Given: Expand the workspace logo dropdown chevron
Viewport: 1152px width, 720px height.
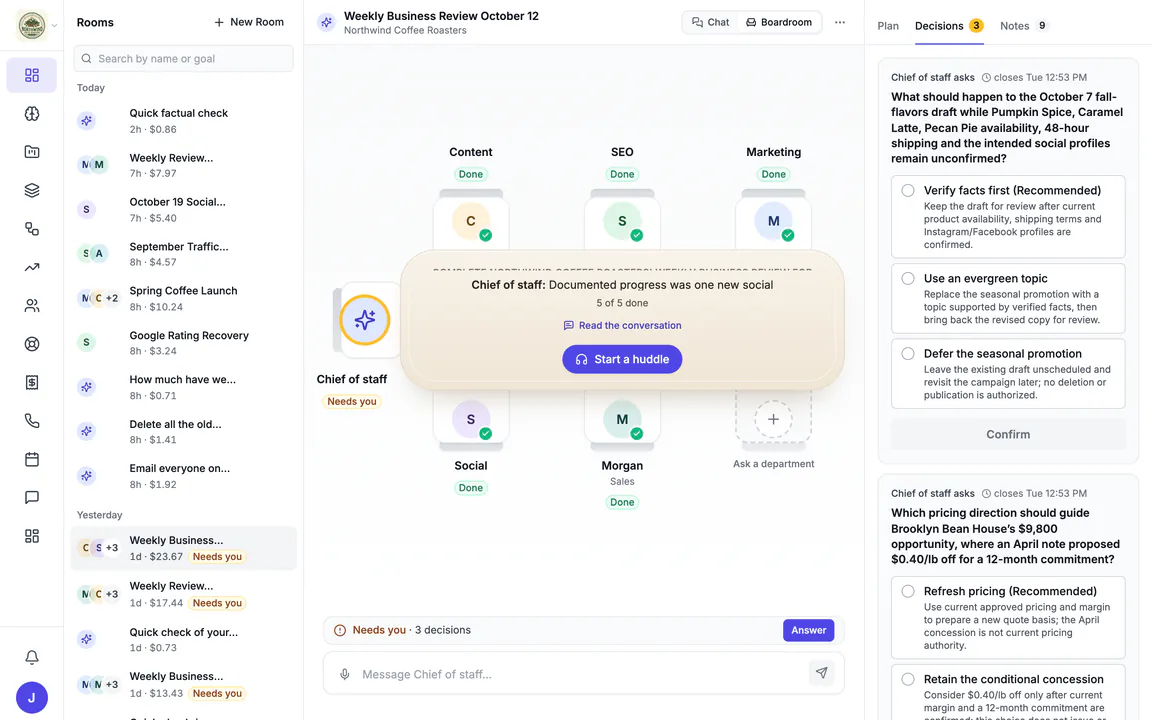Looking at the screenshot, I should click(54, 26).
